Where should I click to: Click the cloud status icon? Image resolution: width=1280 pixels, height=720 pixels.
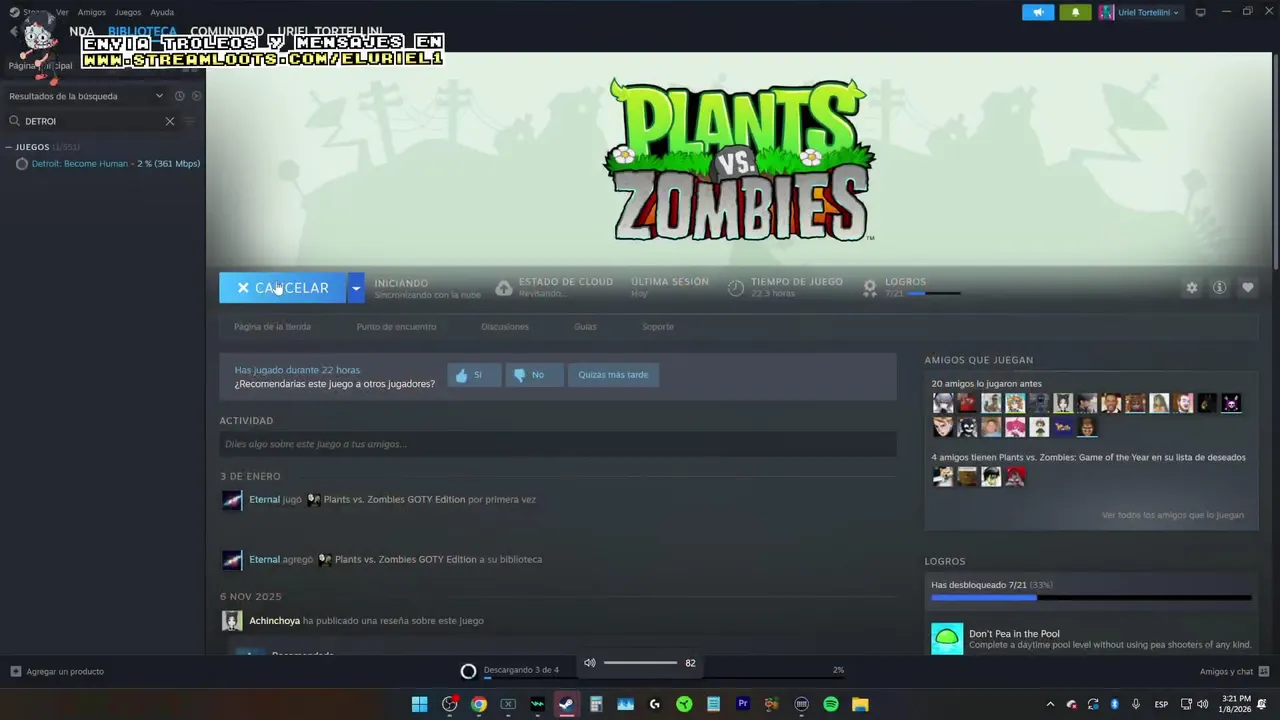[504, 288]
